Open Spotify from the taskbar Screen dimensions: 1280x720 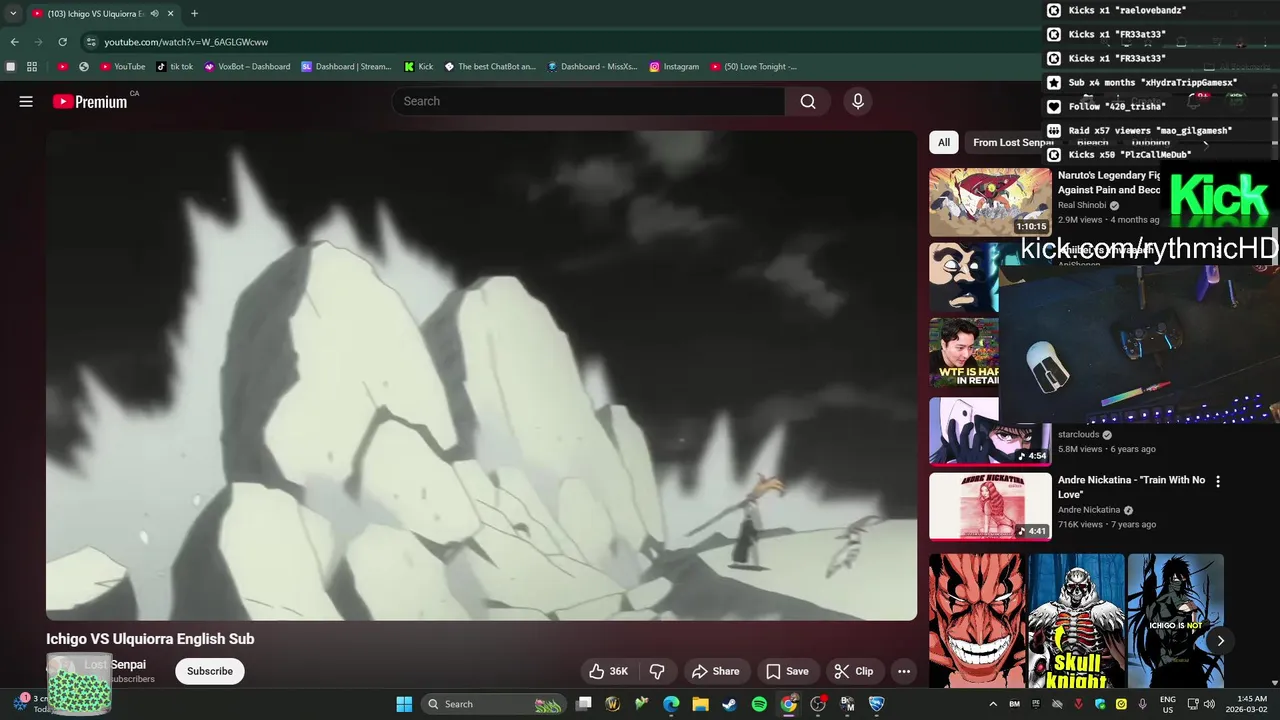pyautogui.click(x=759, y=704)
